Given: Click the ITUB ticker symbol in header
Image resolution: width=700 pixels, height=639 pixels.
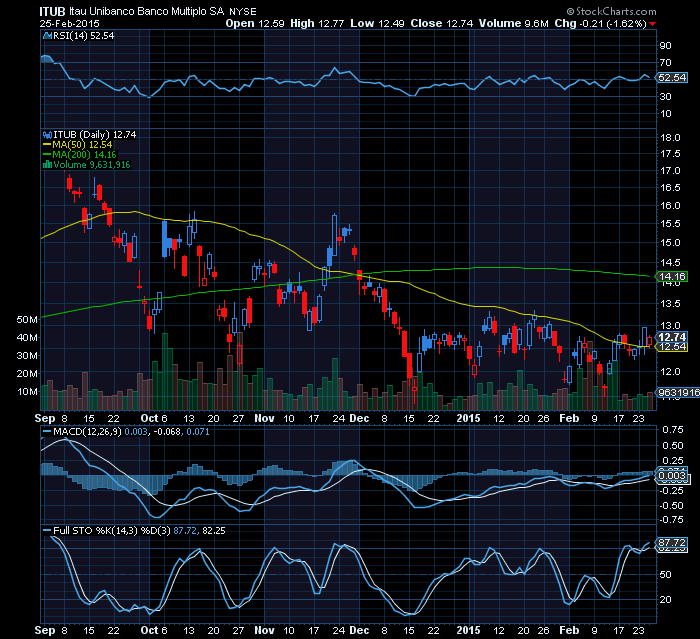Looking at the screenshot, I should tap(52, 11).
